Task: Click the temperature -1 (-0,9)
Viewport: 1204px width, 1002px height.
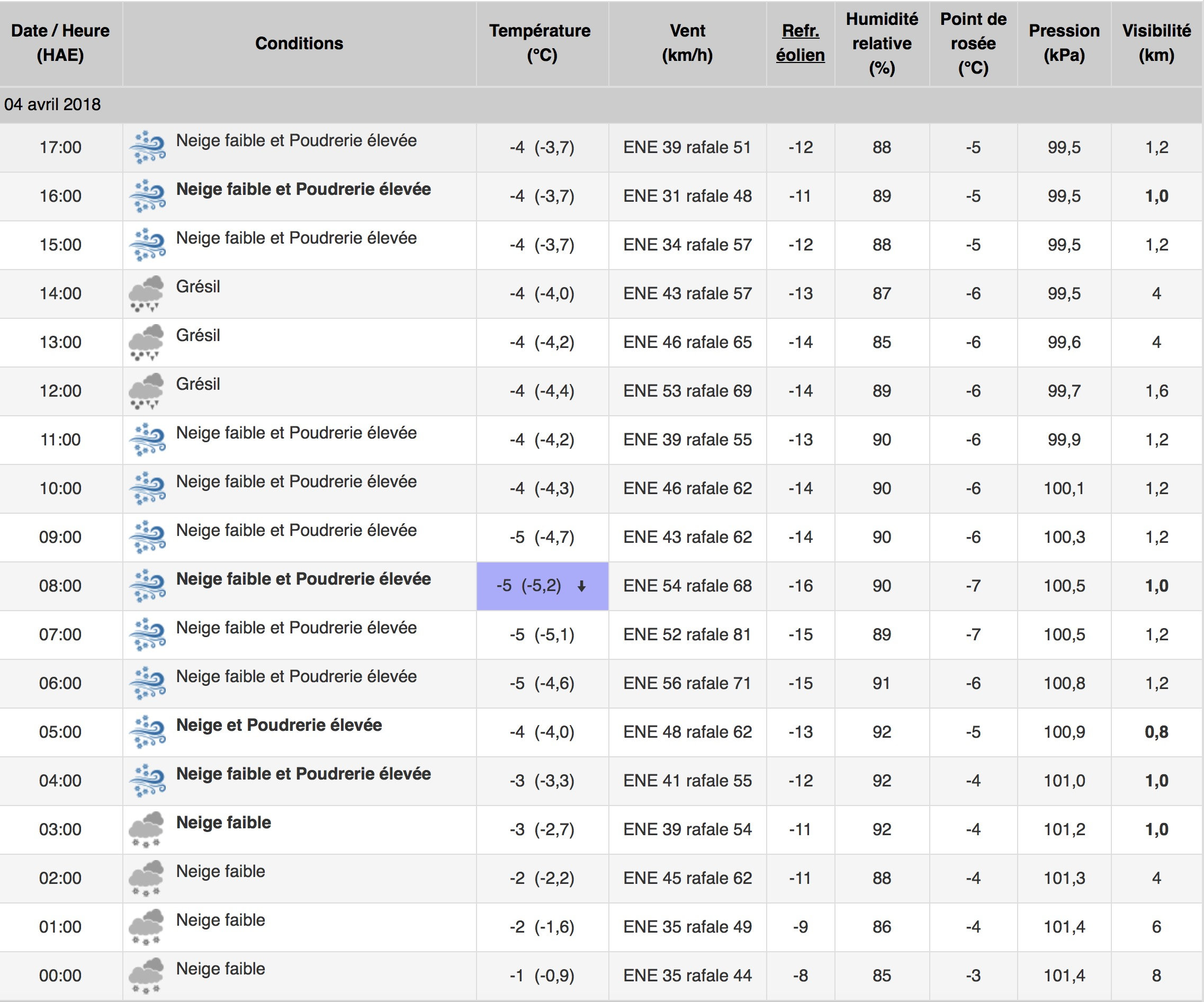Action: (x=542, y=976)
